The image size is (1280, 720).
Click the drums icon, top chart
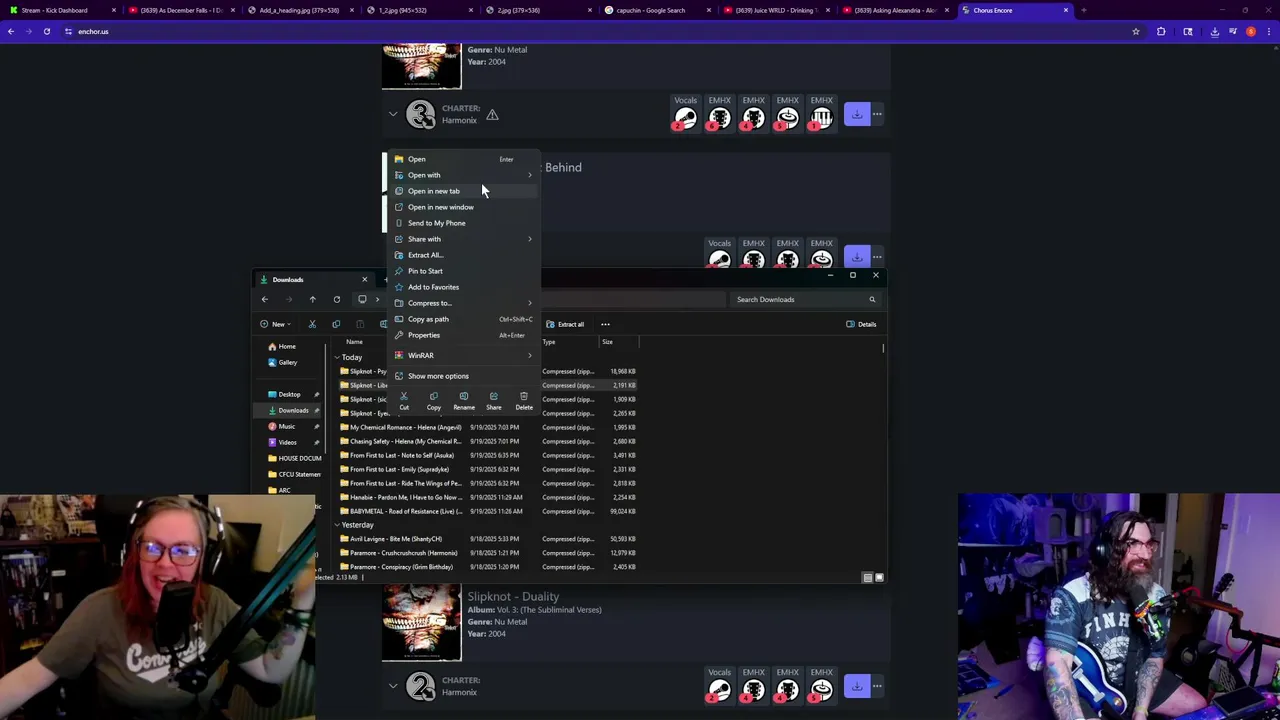(x=787, y=118)
